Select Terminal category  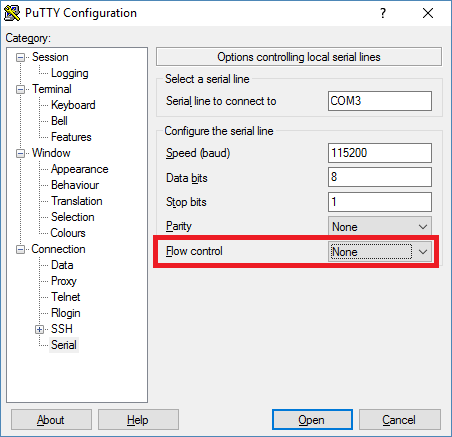(x=52, y=89)
